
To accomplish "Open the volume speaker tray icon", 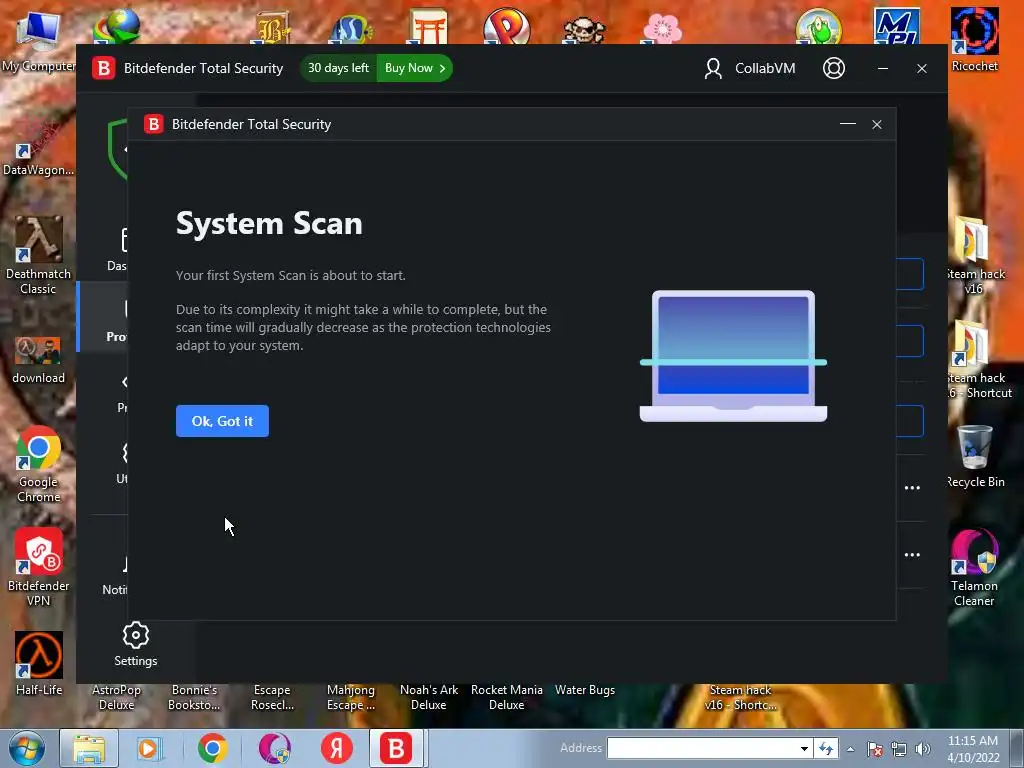I will [x=923, y=749].
